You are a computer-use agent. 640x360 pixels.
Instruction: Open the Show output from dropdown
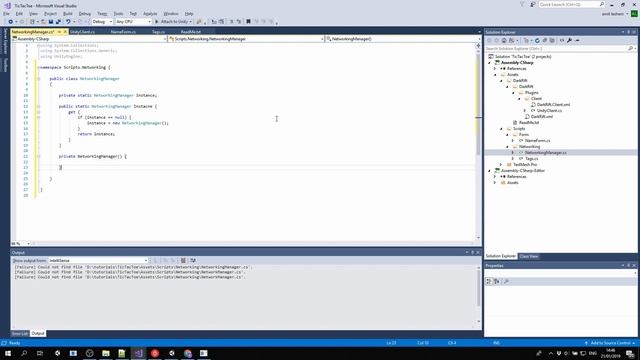(98, 260)
